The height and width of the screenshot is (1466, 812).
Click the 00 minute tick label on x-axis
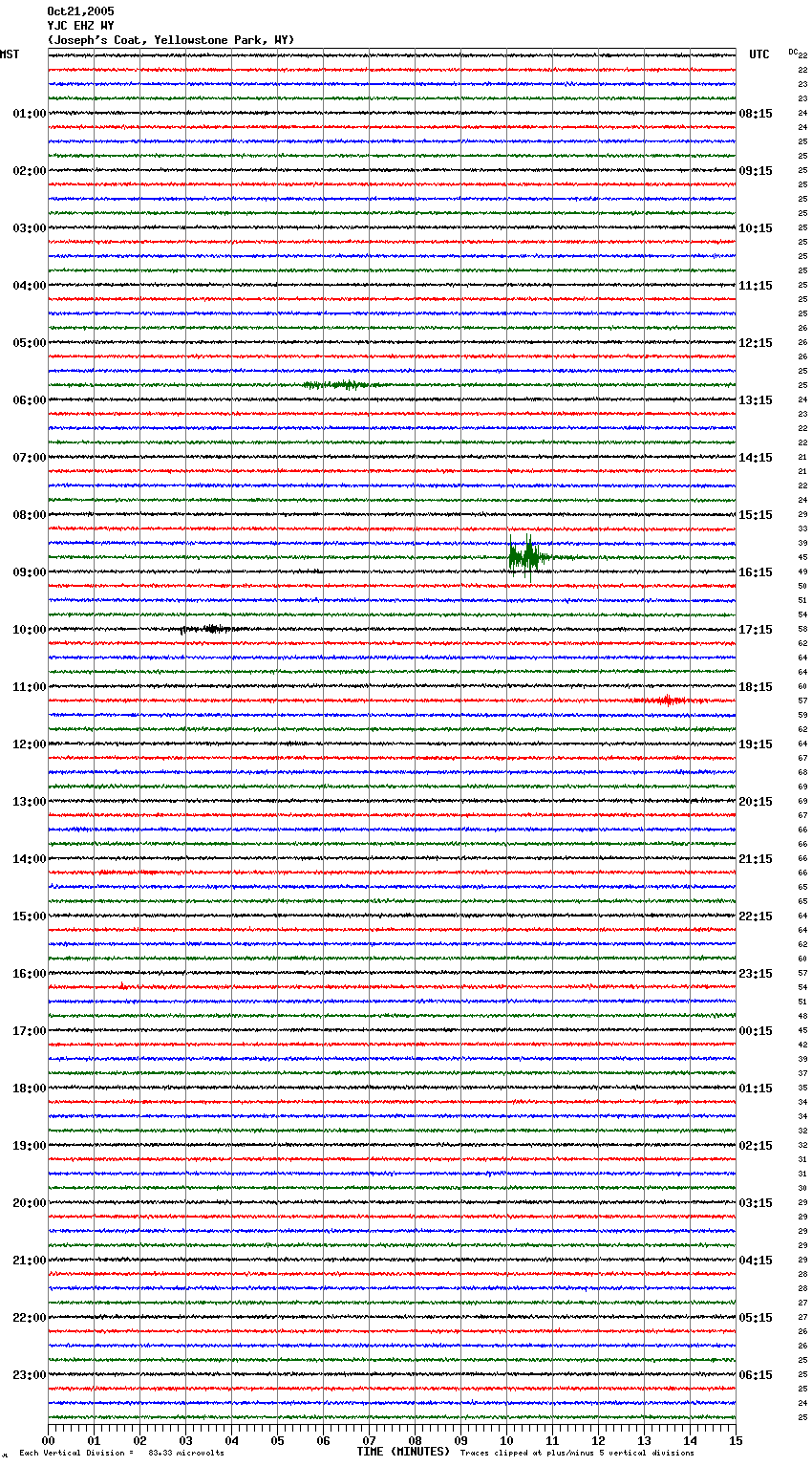48,1440
